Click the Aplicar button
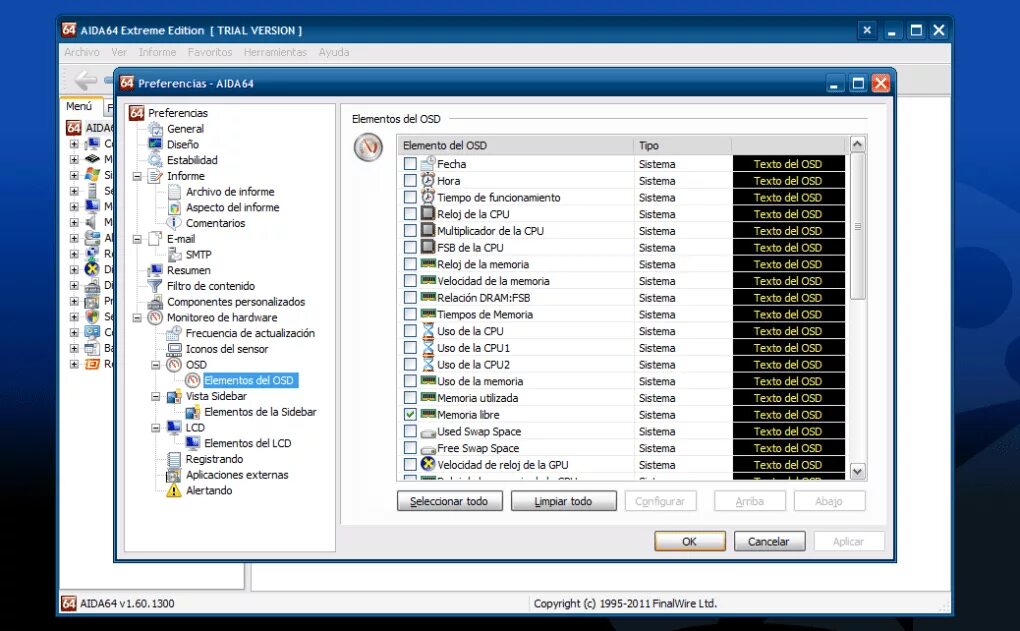 [848, 541]
